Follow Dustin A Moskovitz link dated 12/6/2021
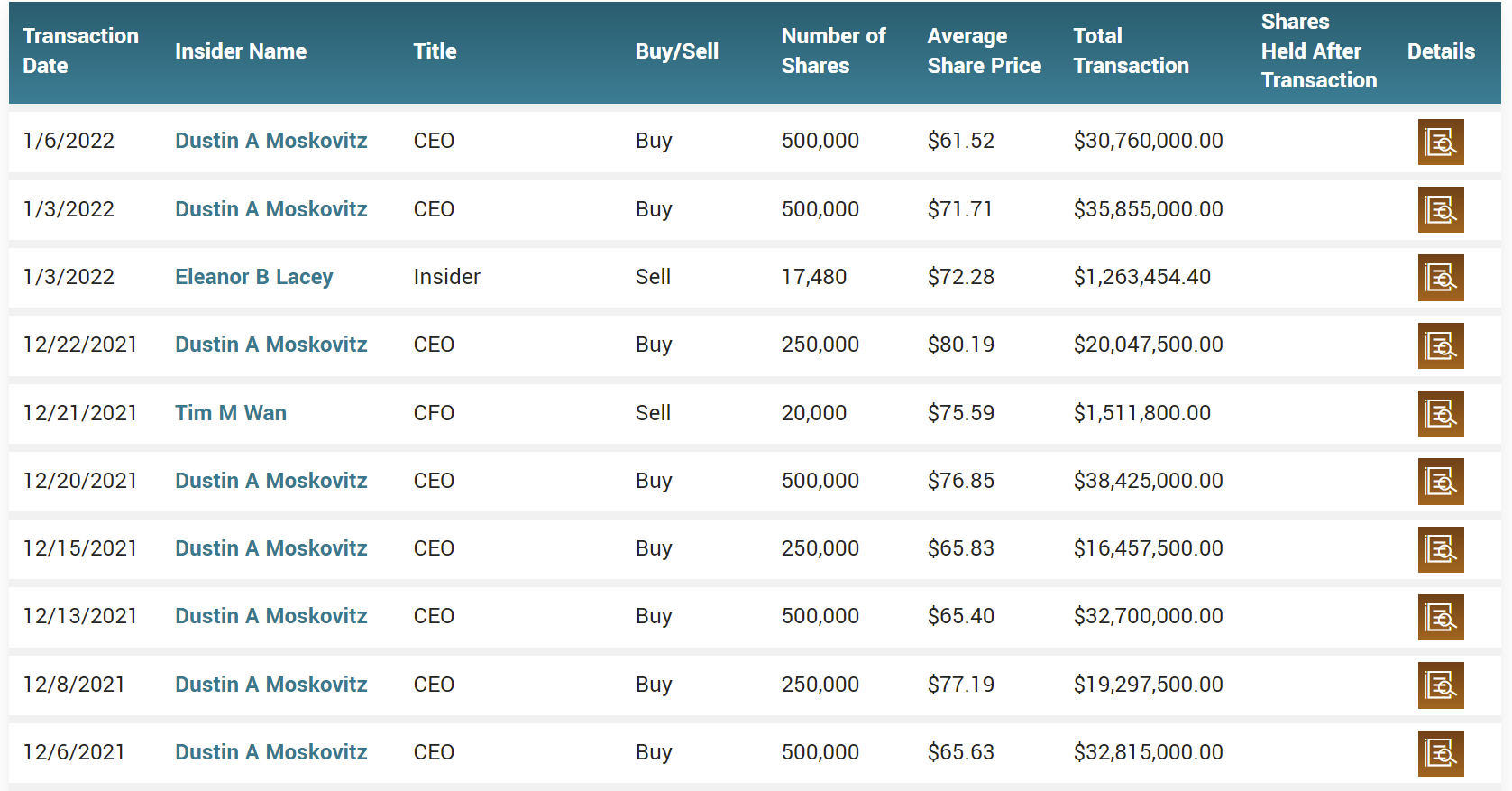This screenshot has height=791, width=1512. [271, 752]
